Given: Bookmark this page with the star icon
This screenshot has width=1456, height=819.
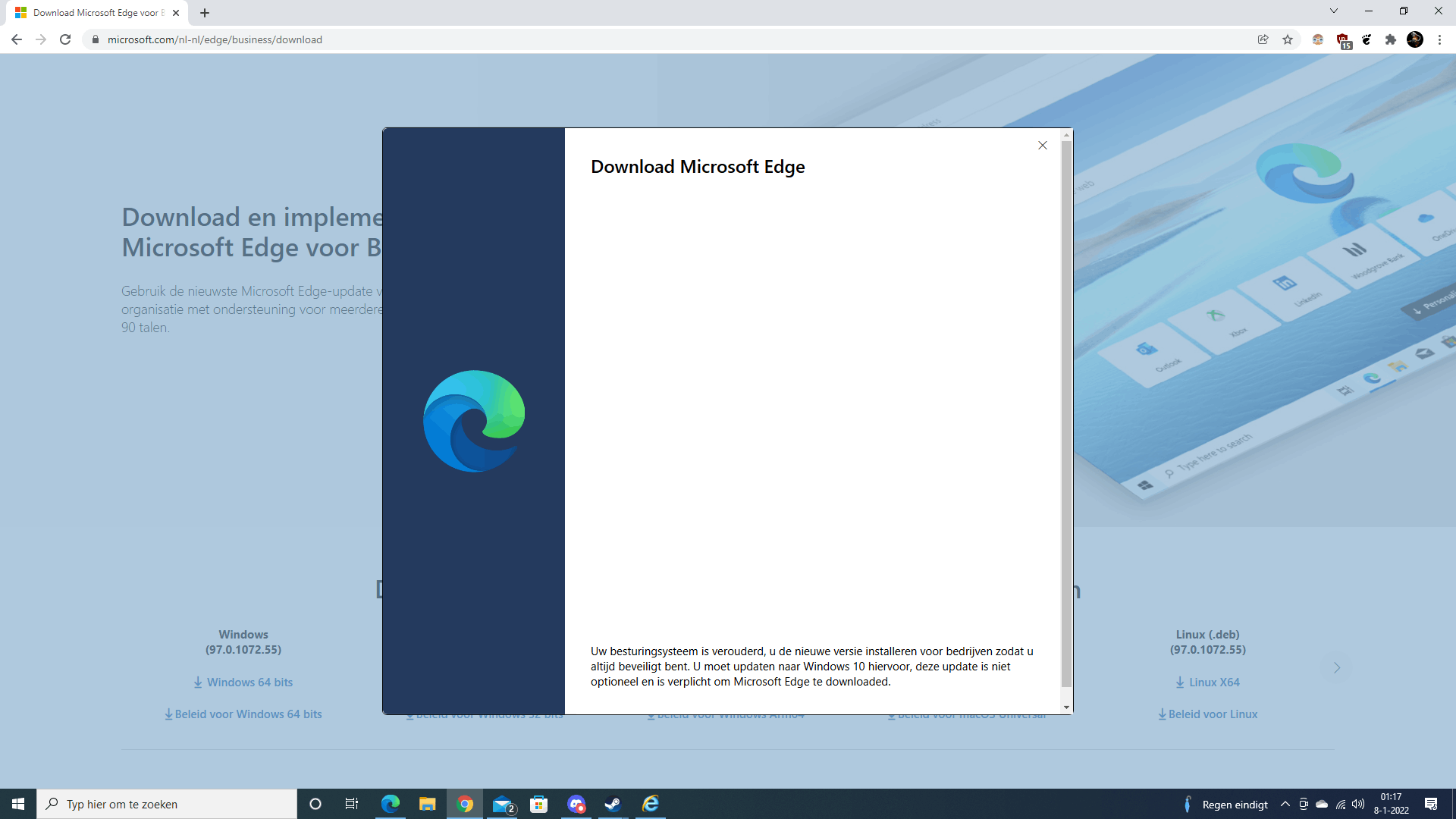Looking at the screenshot, I should point(1288,39).
